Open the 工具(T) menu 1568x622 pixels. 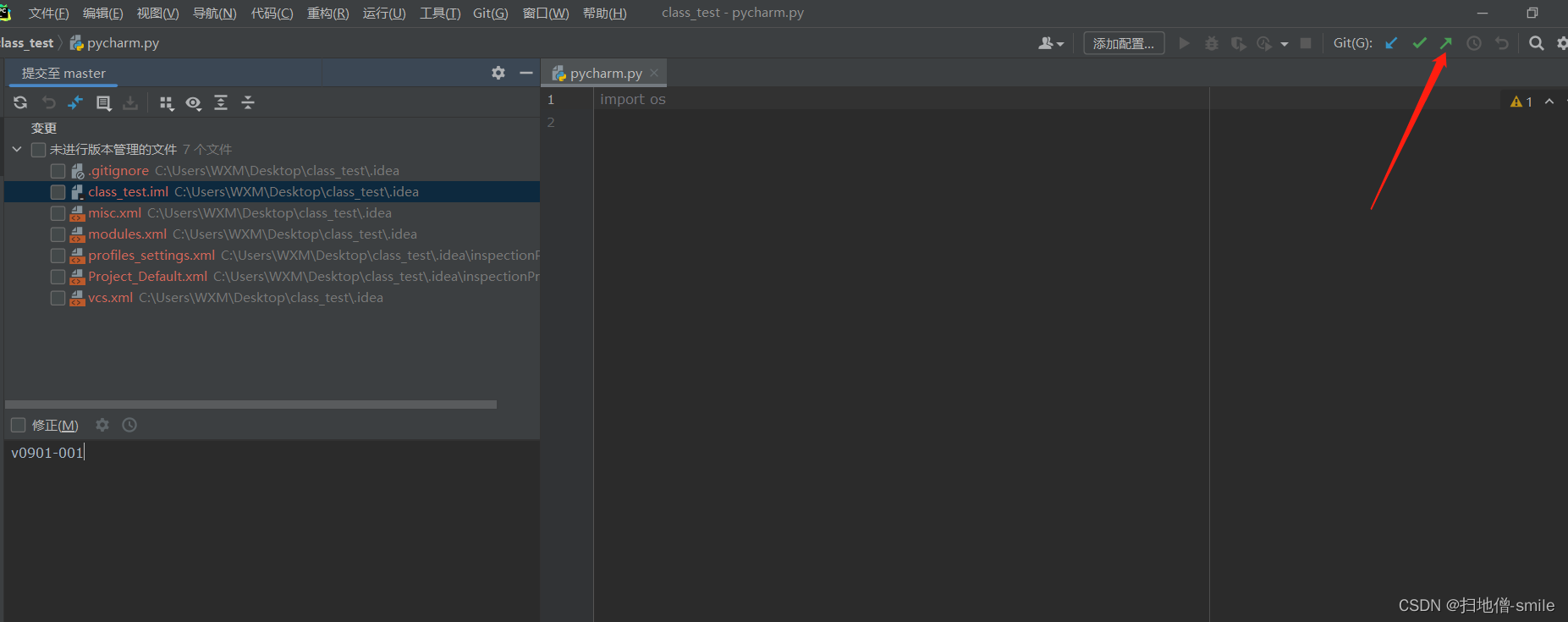coord(440,14)
